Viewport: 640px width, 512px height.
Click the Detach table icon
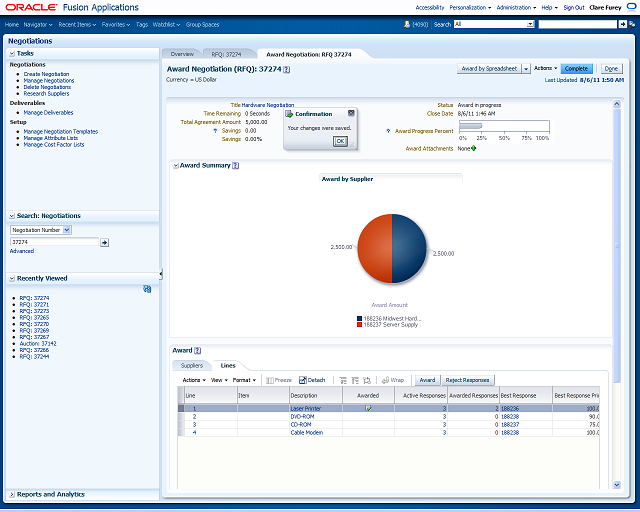coord(302,380)
